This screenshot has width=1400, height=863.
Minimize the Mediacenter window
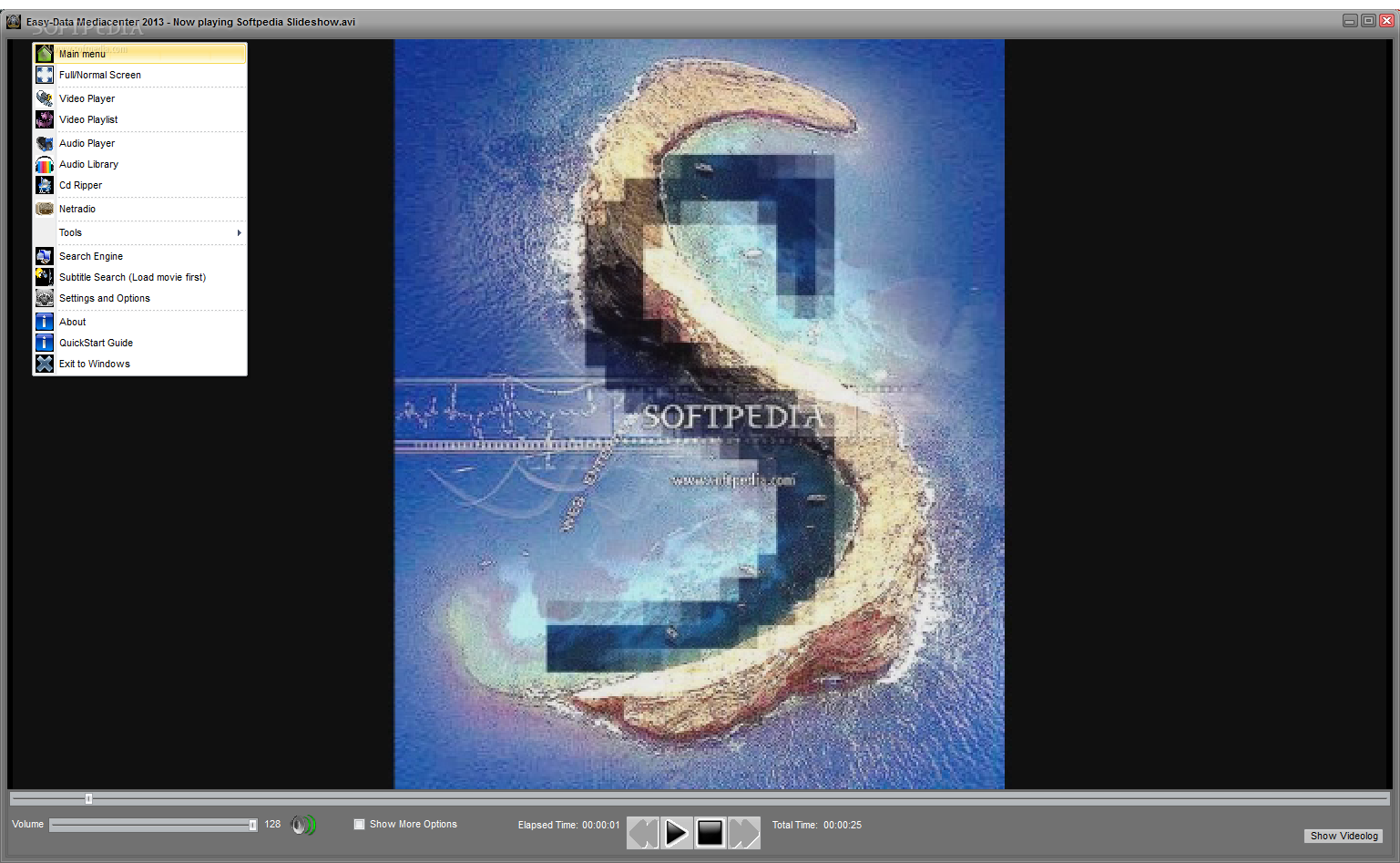pyautogui.click(x=1350, y=20)
